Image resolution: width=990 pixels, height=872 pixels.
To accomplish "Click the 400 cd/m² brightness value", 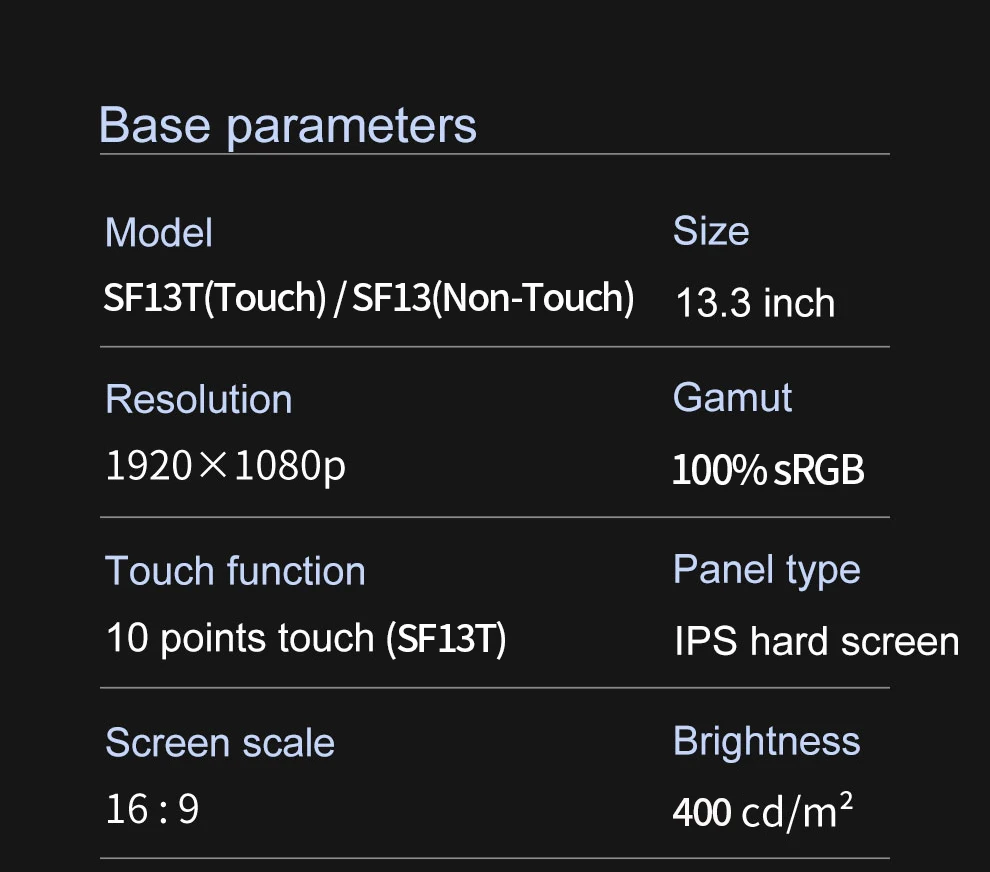I will [763, 811].
